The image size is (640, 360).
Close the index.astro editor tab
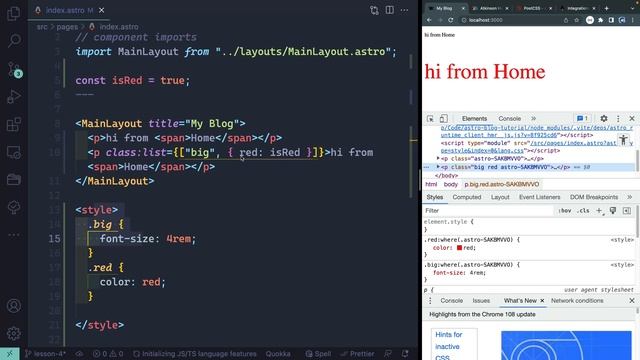click(x=102, y=10)
